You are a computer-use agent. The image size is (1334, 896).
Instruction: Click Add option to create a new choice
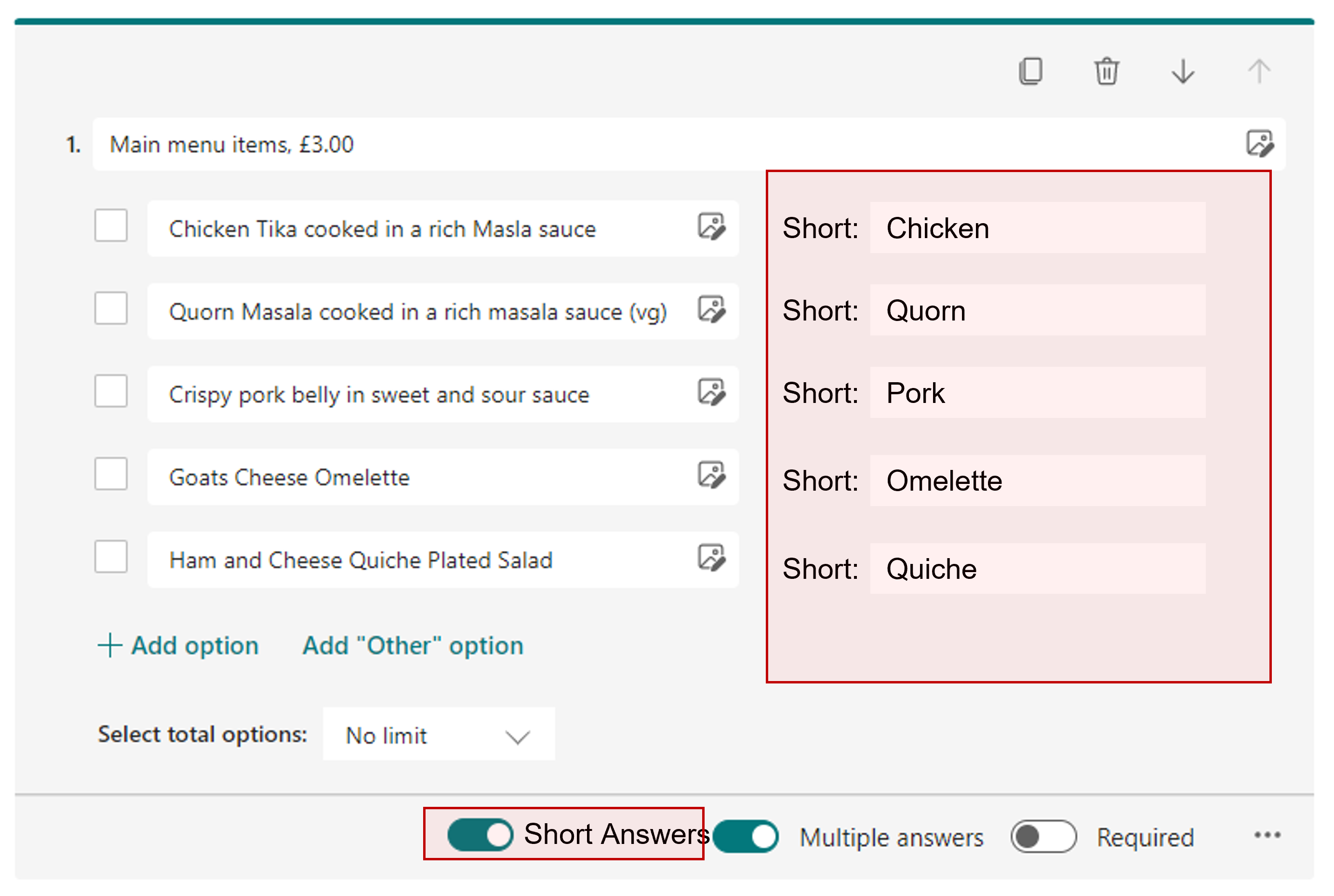point(178,646)
